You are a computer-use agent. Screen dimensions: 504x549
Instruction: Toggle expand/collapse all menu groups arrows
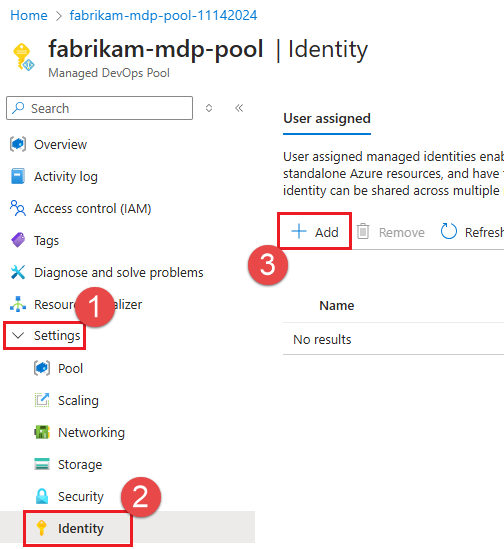[209, 108]
